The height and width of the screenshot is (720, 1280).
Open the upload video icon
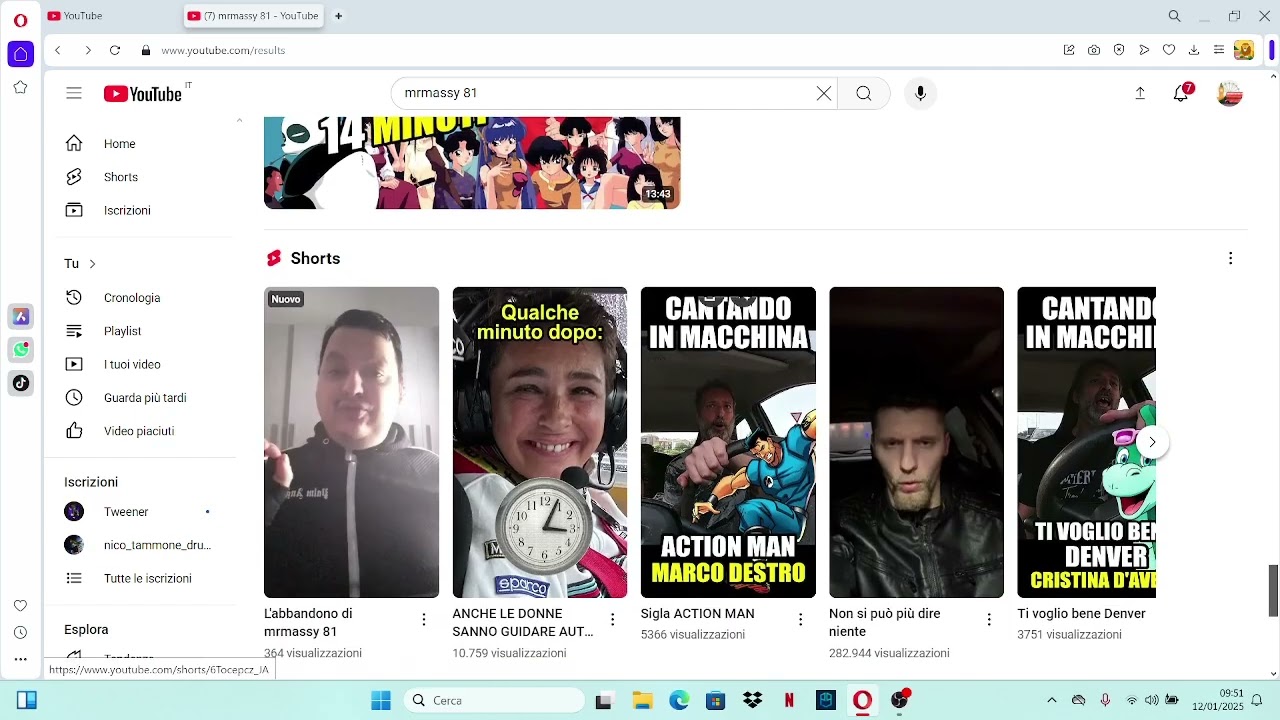[x=1140, y=93]
